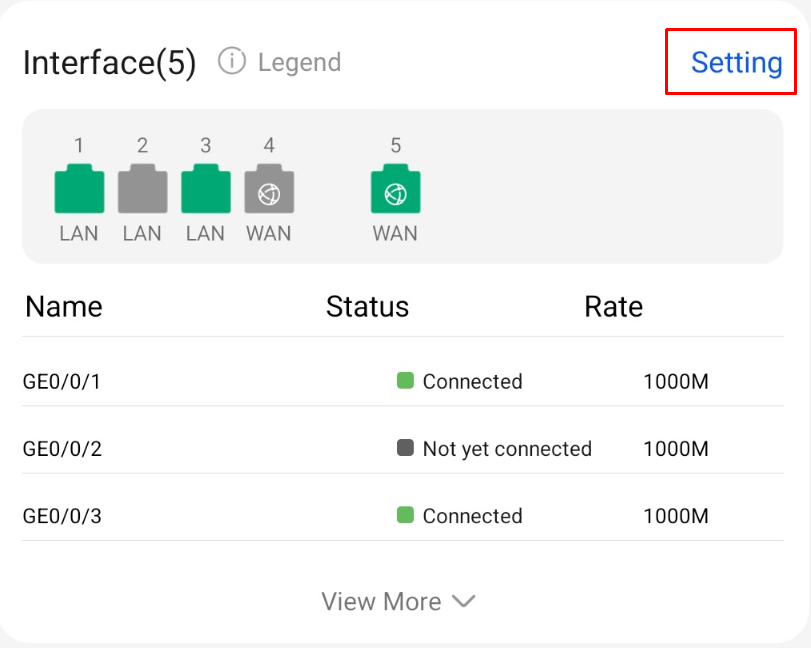Viewport: 811px width, 648px height.
Task: Open the Setting link
Action: 737,63
